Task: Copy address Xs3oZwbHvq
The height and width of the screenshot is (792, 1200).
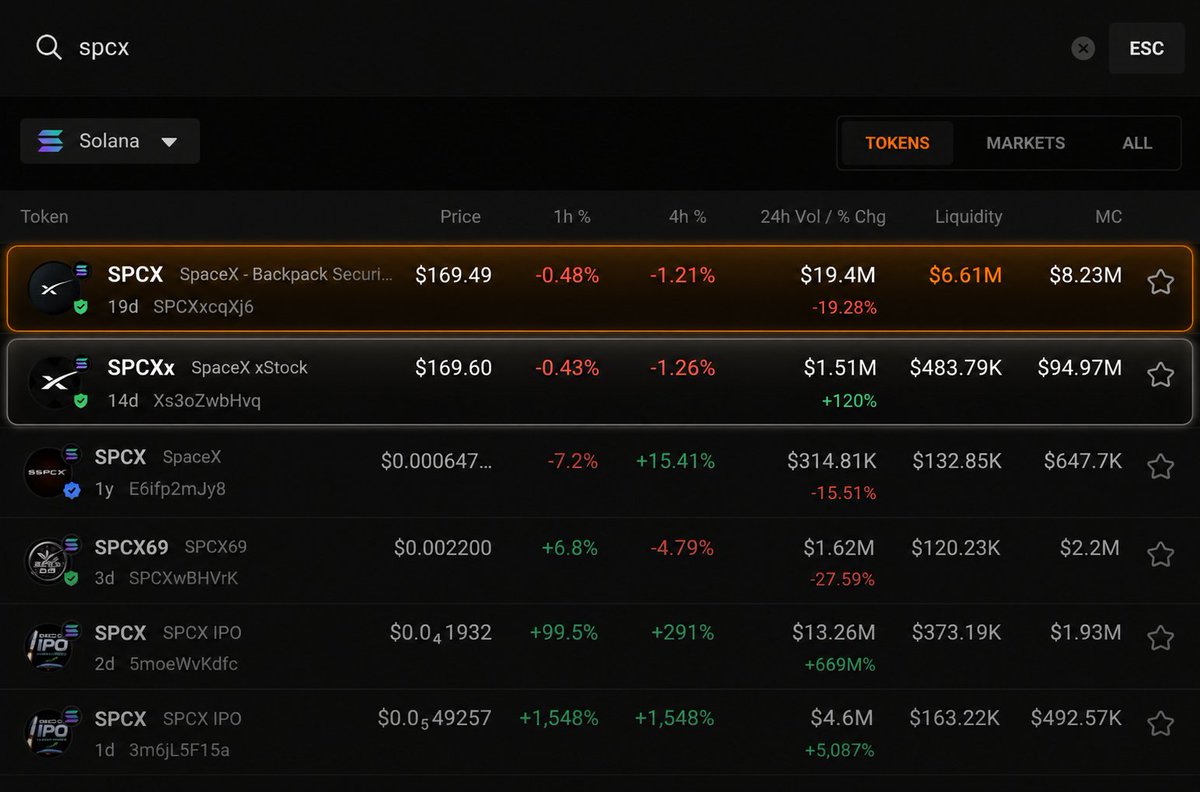Action: pos(208,400)
